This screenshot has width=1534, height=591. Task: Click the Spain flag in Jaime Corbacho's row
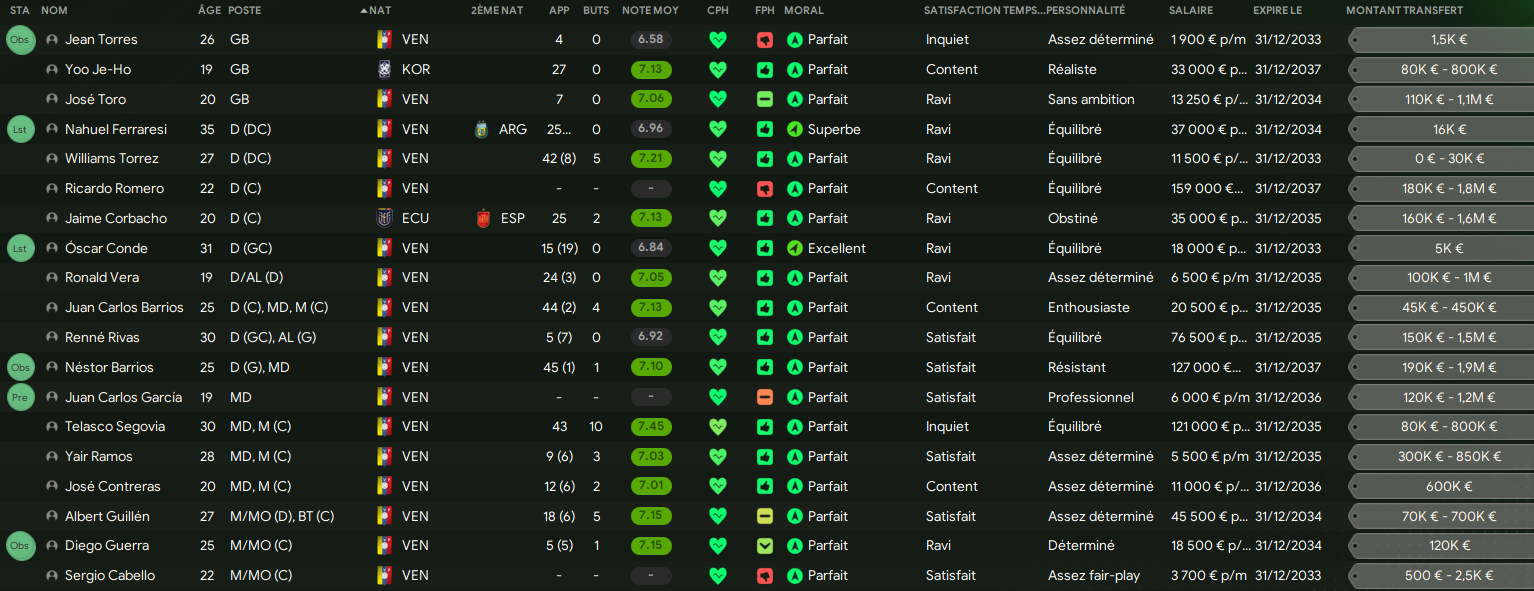tap(483, 218)
